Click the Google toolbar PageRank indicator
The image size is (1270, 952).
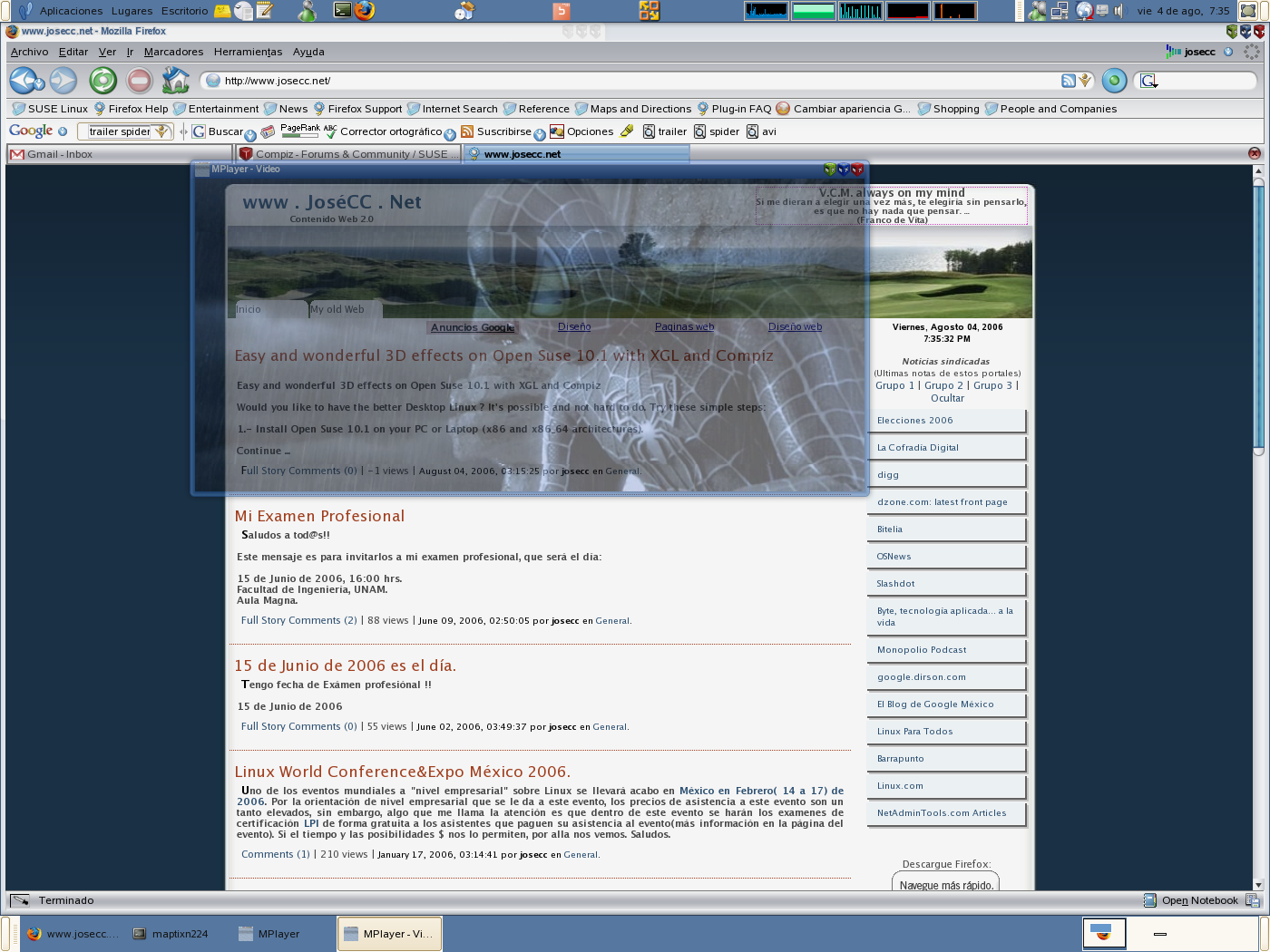(x=299, y=131)
